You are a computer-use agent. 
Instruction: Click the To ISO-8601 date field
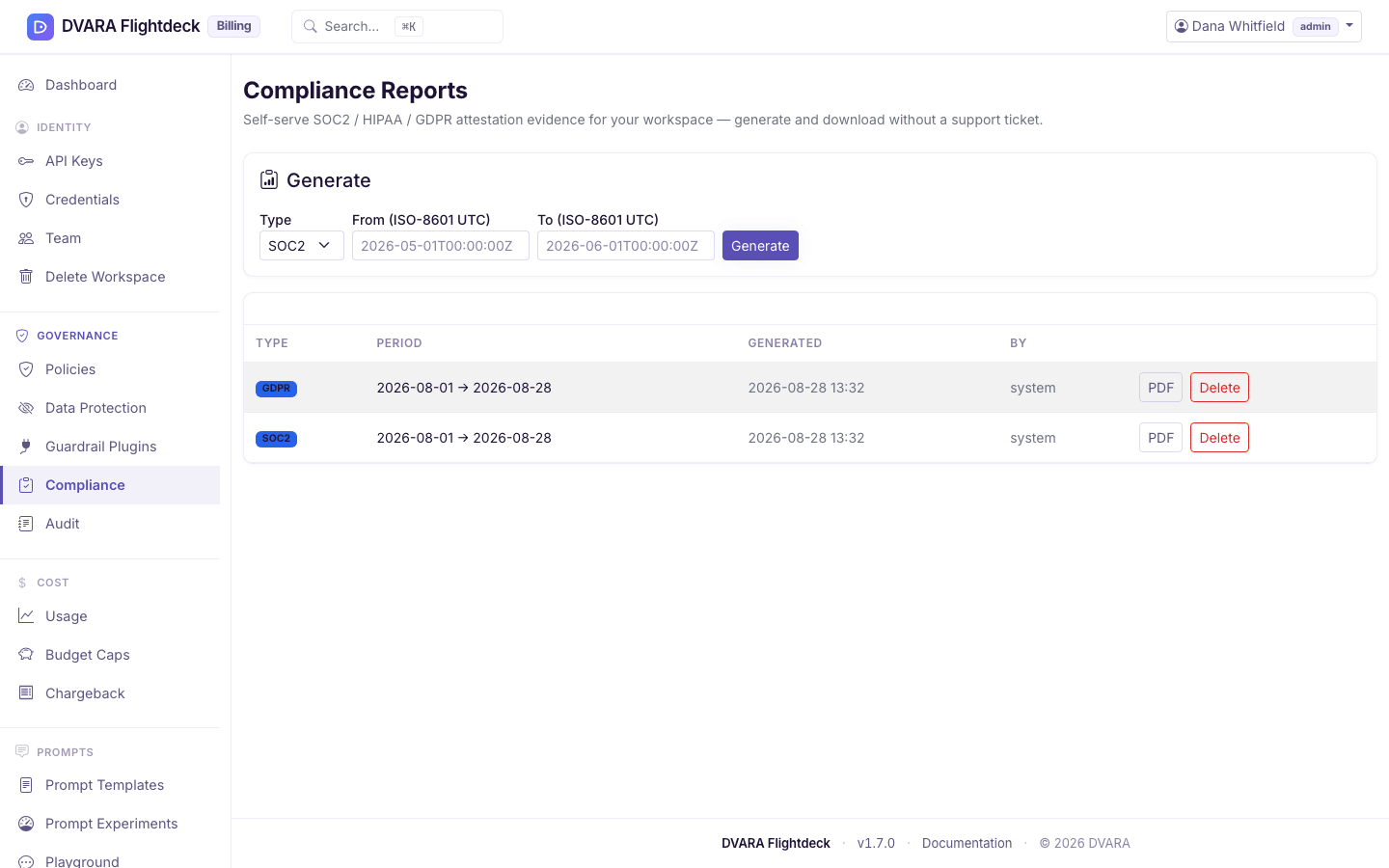[625, 246]
